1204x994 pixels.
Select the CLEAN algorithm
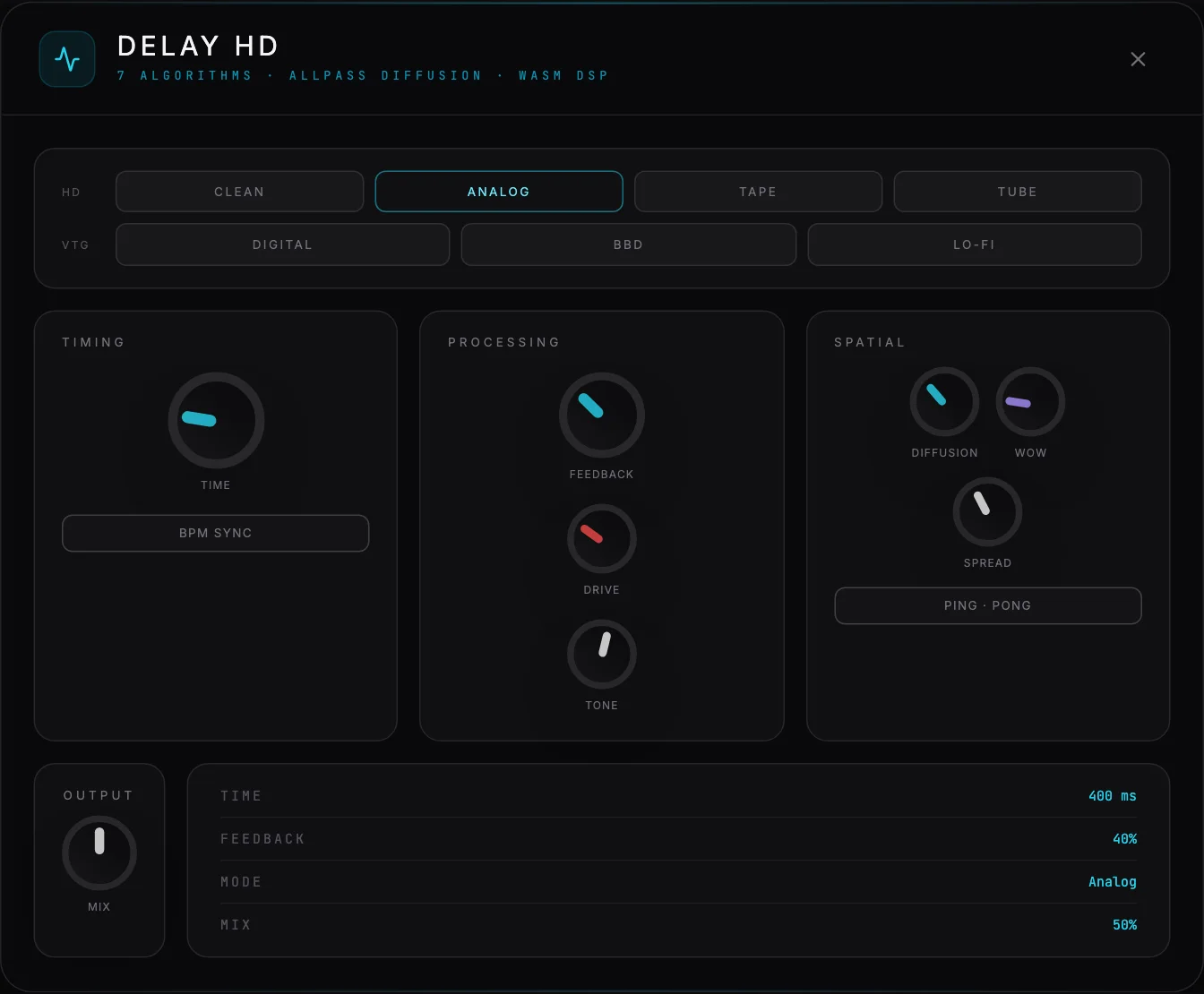pos(239,192)
